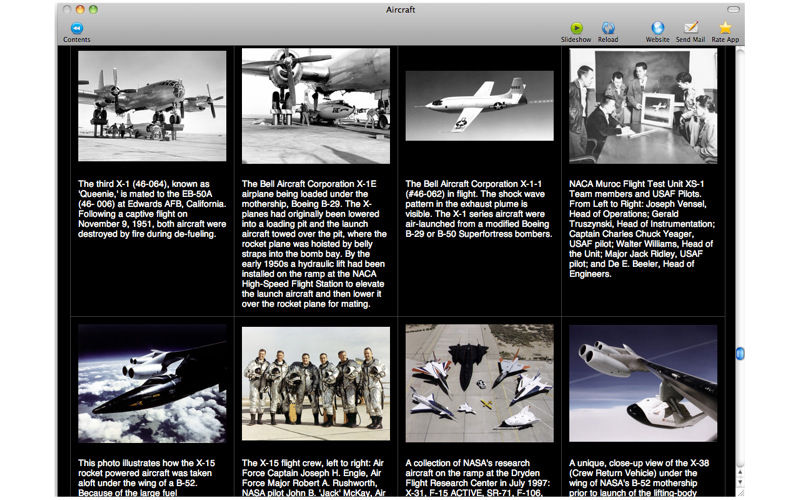Image resolution: width=800 pixels, height=500 pixels.
Task: Open the NACA Muroc Flight Test Unit team photo
Action: [643, 106]
